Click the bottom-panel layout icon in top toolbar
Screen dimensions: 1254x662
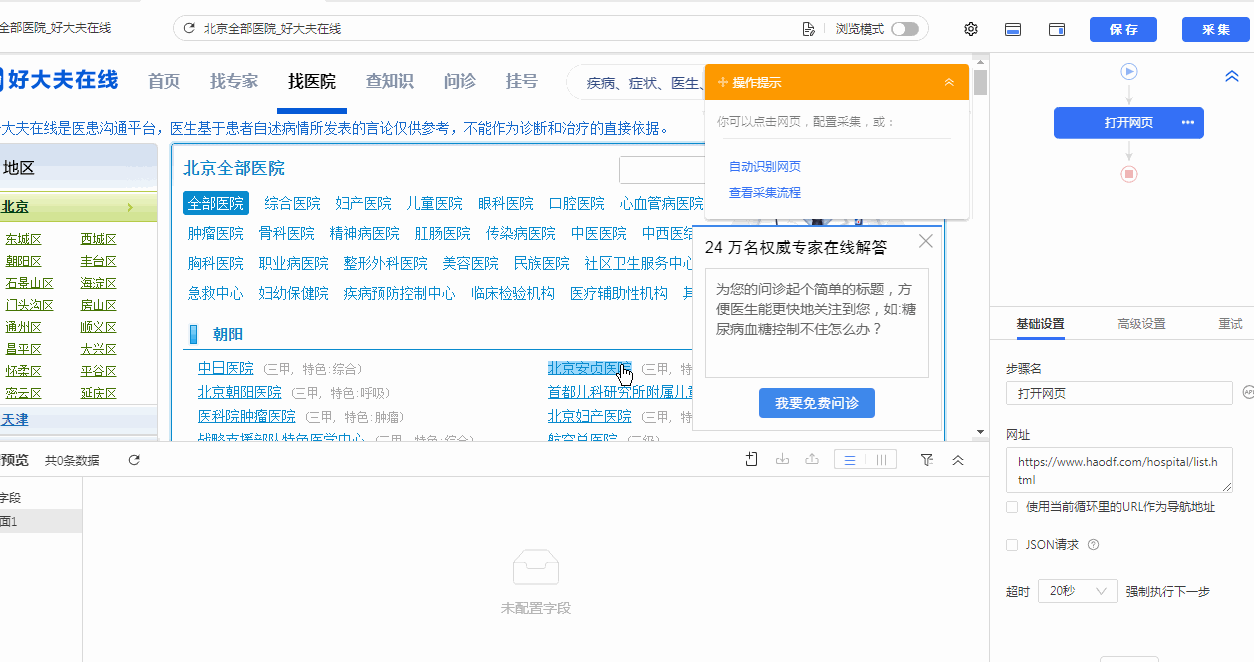point(1013,29)
